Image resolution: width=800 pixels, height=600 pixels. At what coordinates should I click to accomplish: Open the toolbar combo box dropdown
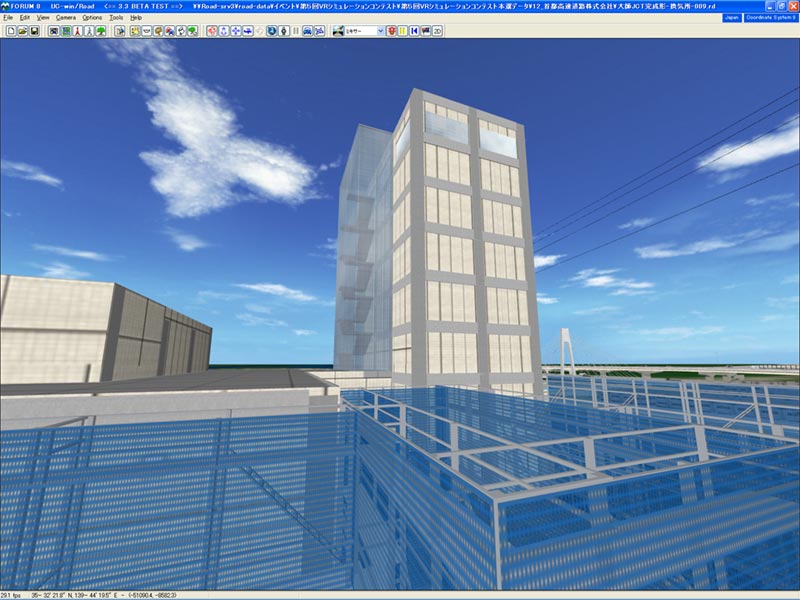(x=380, y=31)
